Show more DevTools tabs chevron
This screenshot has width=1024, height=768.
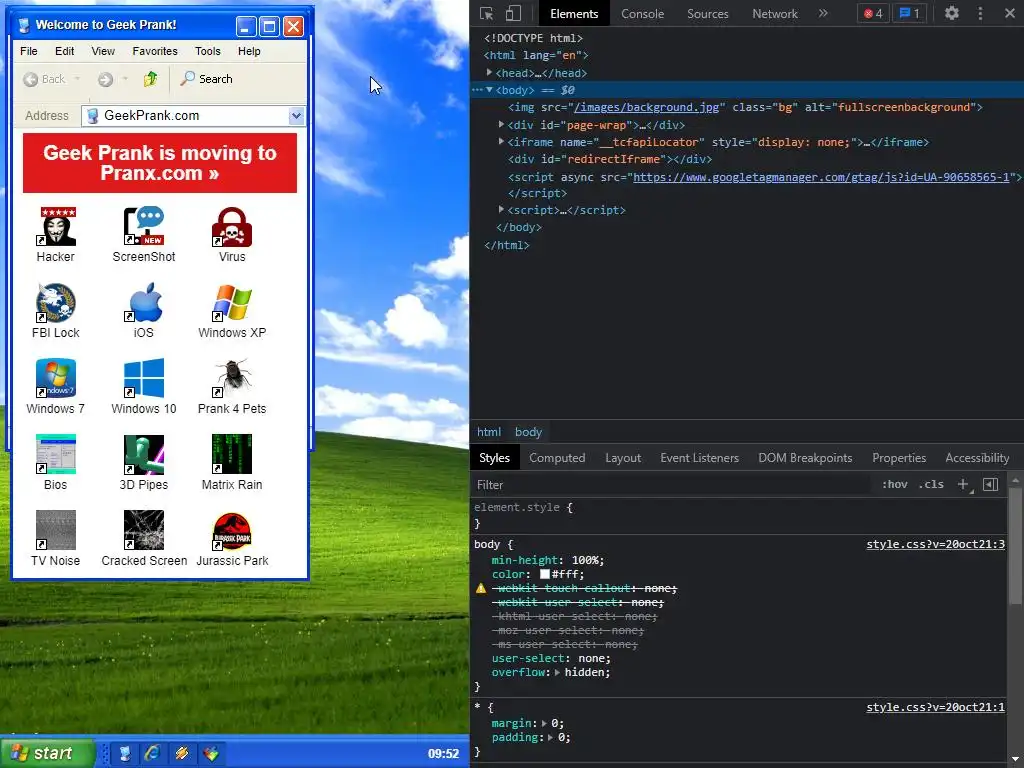(823, 13)
